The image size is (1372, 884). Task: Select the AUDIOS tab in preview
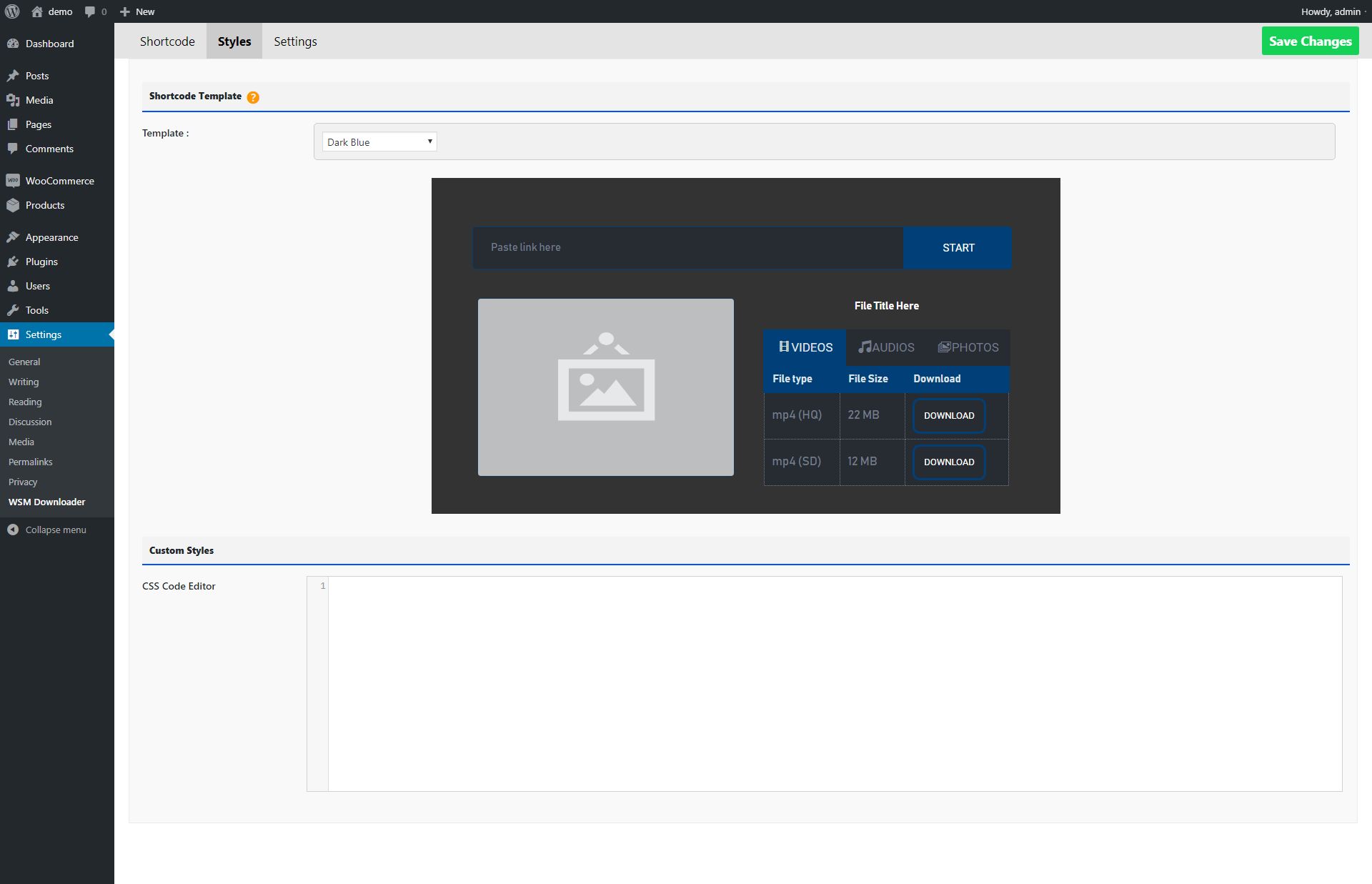[886, 347]
